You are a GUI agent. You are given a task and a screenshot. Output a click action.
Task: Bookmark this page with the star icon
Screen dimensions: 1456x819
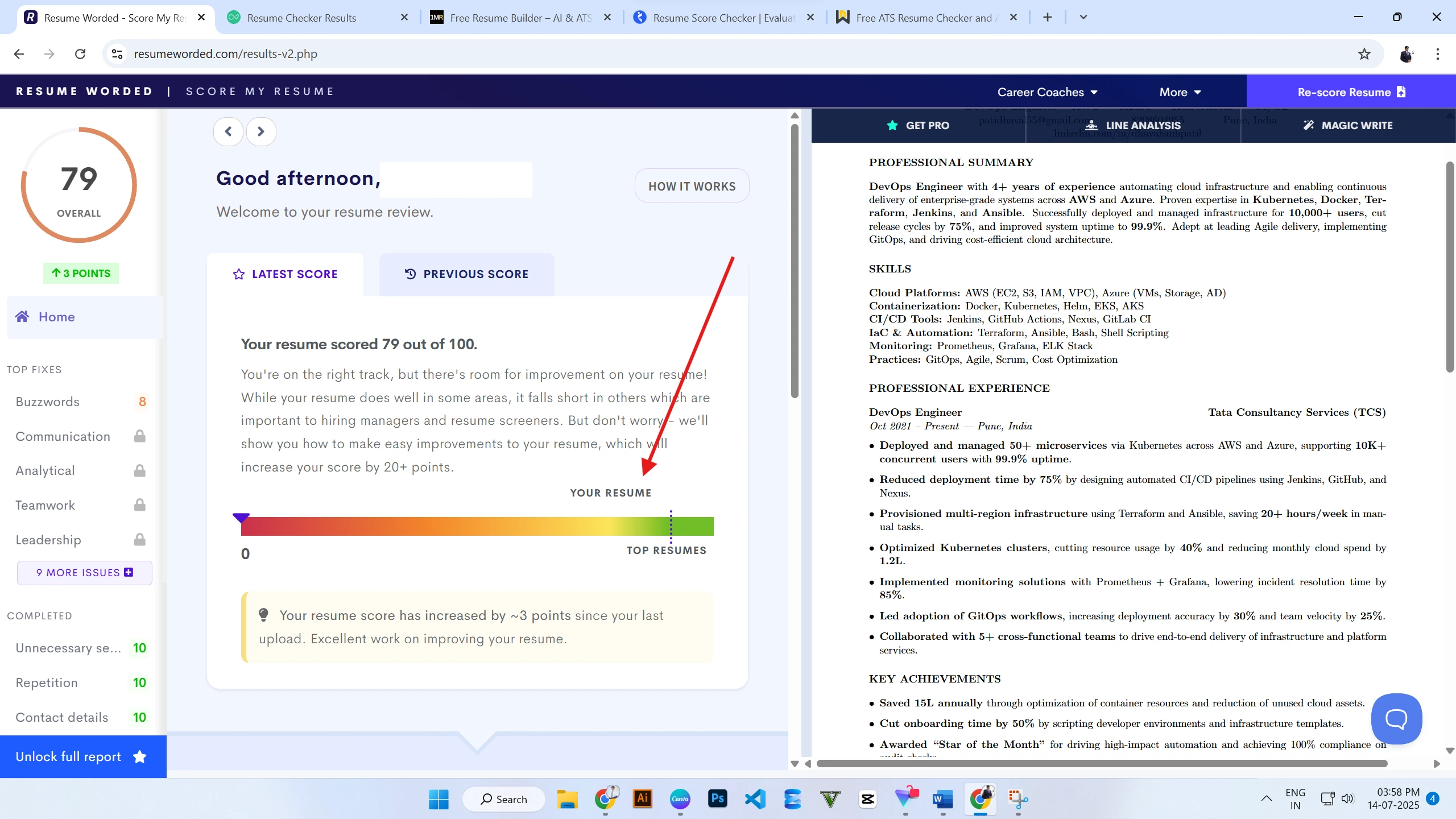tap(1364, 54)
